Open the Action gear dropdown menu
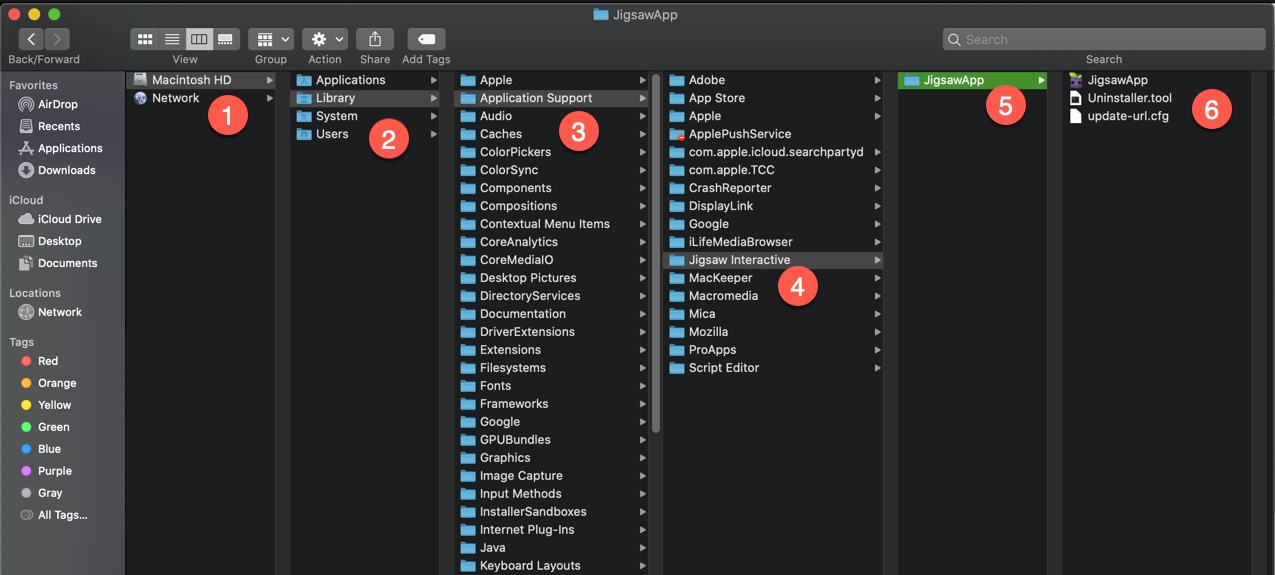This screenshot has height=575, width=1275. coord(325,39)
